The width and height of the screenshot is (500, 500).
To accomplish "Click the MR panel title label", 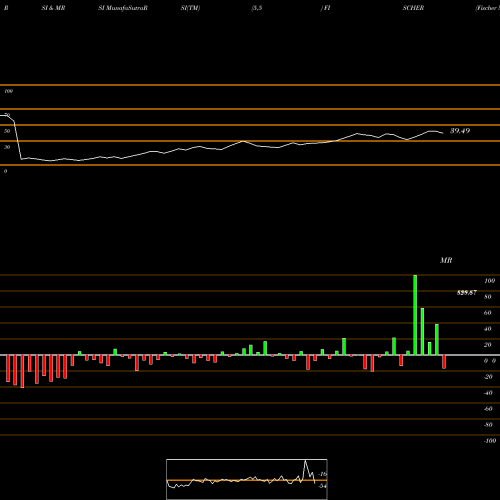I will click(446, 260).
